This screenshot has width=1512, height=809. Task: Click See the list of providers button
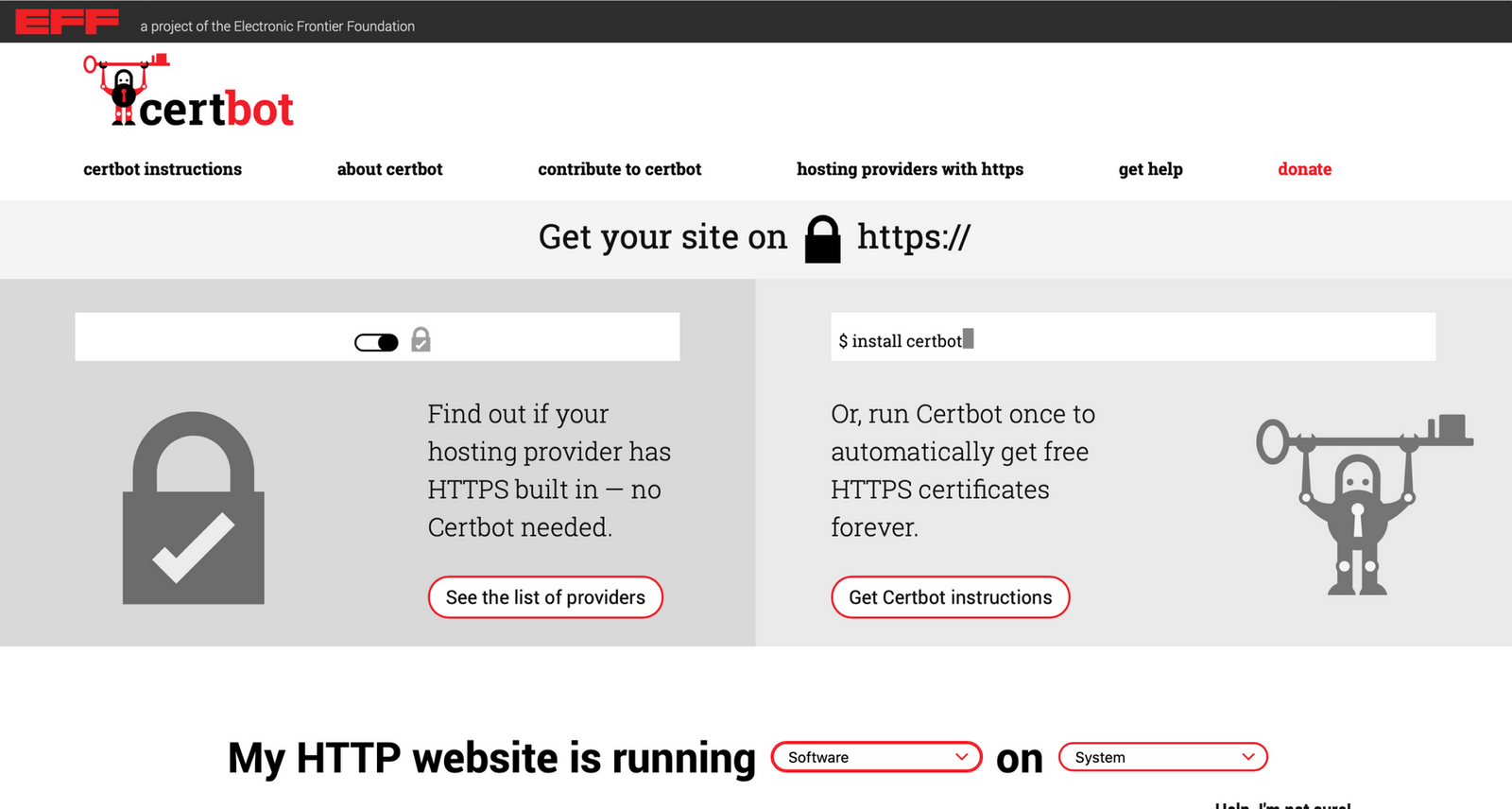(545, 597)
